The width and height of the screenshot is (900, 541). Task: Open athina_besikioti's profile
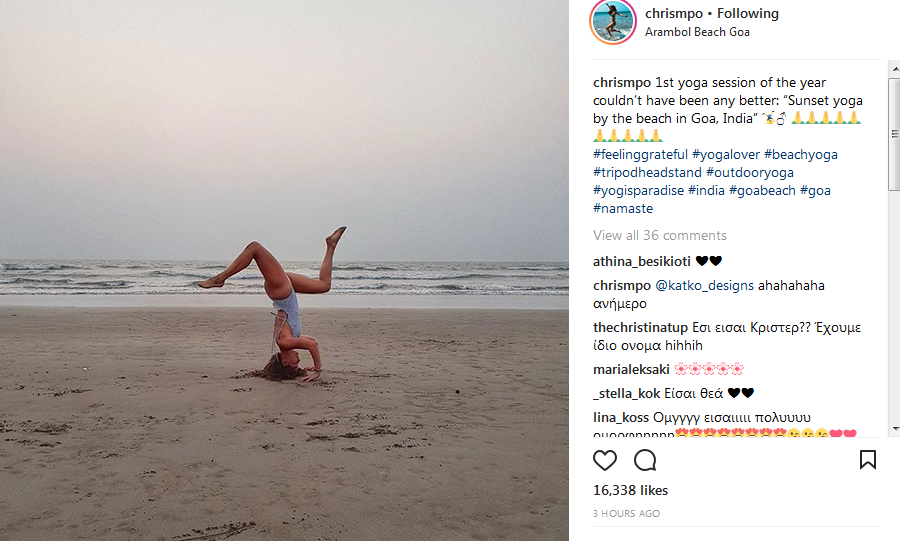point(641,262)
